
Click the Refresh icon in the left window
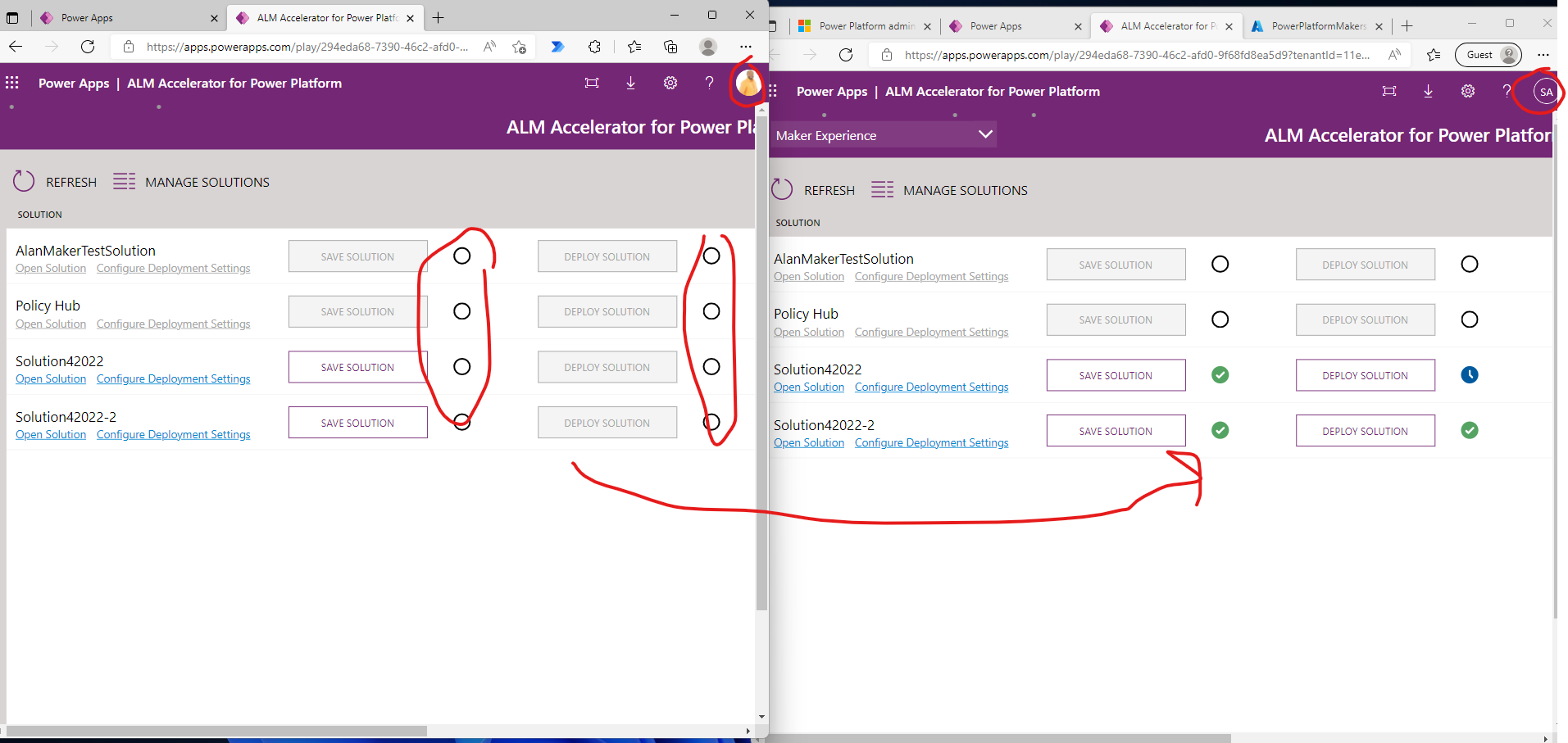pyautogui.click(x=23, y=181)
